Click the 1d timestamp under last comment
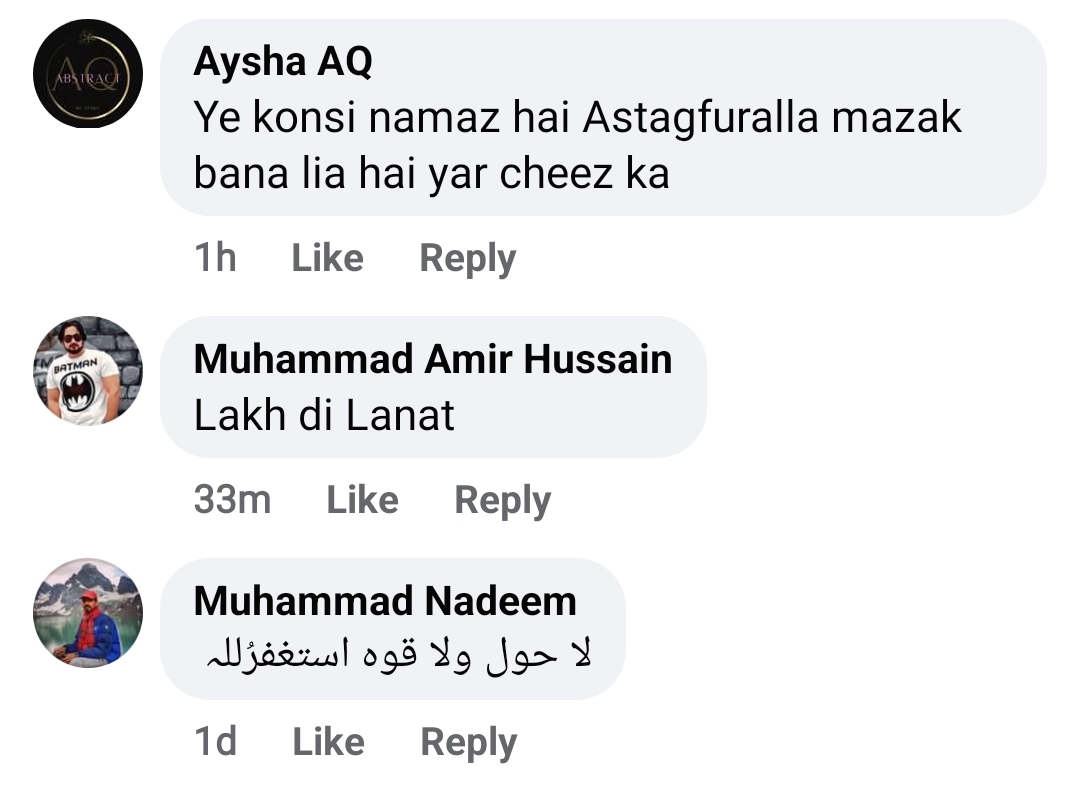The width and height of the screenshot is (1080, 791). [215, 741]
